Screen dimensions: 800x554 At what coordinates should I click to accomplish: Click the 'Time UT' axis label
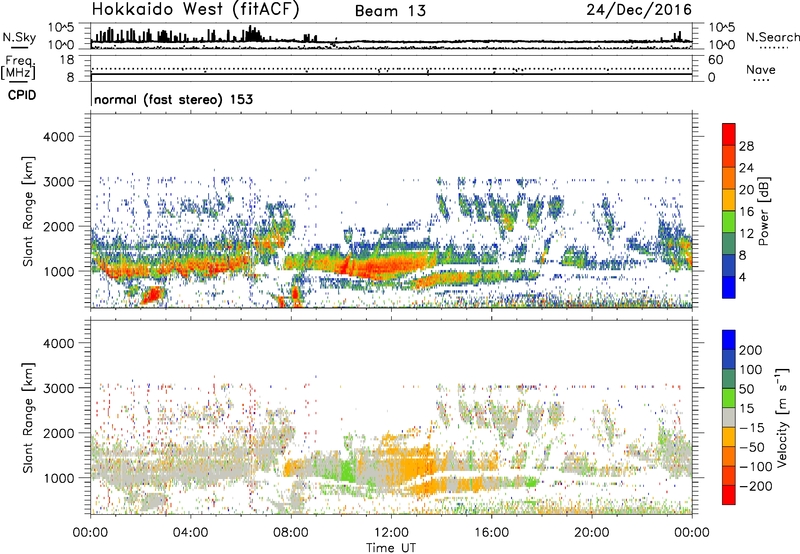click(x=391, y=548)
